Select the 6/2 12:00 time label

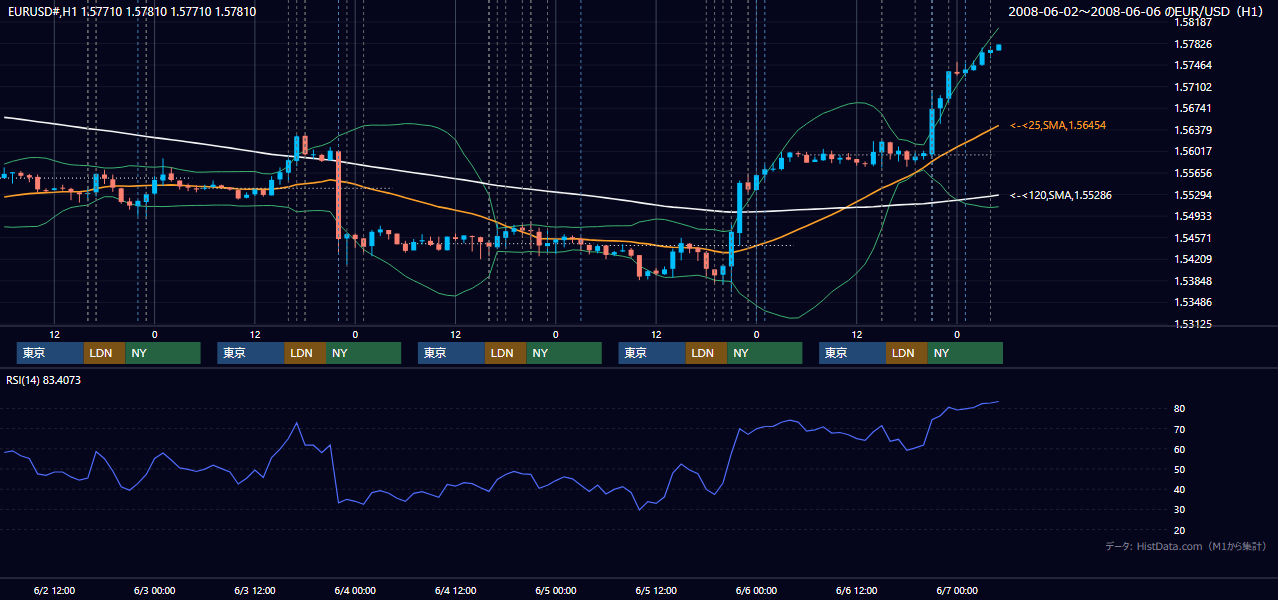[54, 590]
